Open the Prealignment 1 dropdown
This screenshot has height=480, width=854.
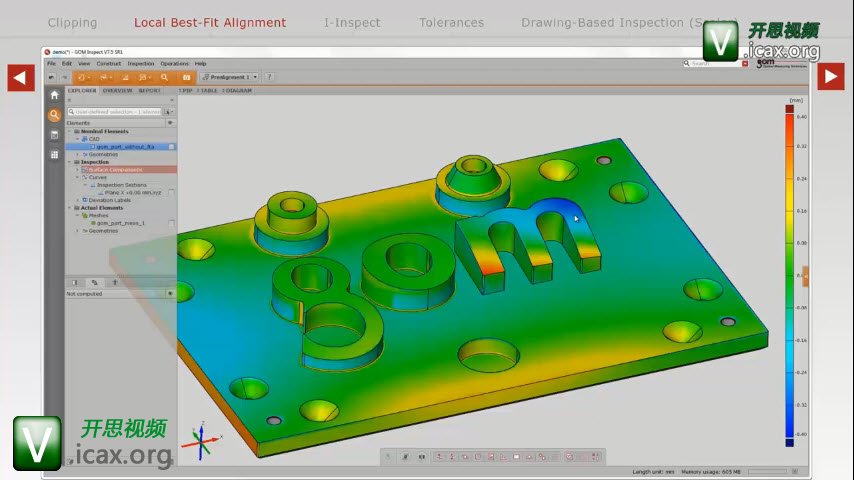(x=229, y=77)
